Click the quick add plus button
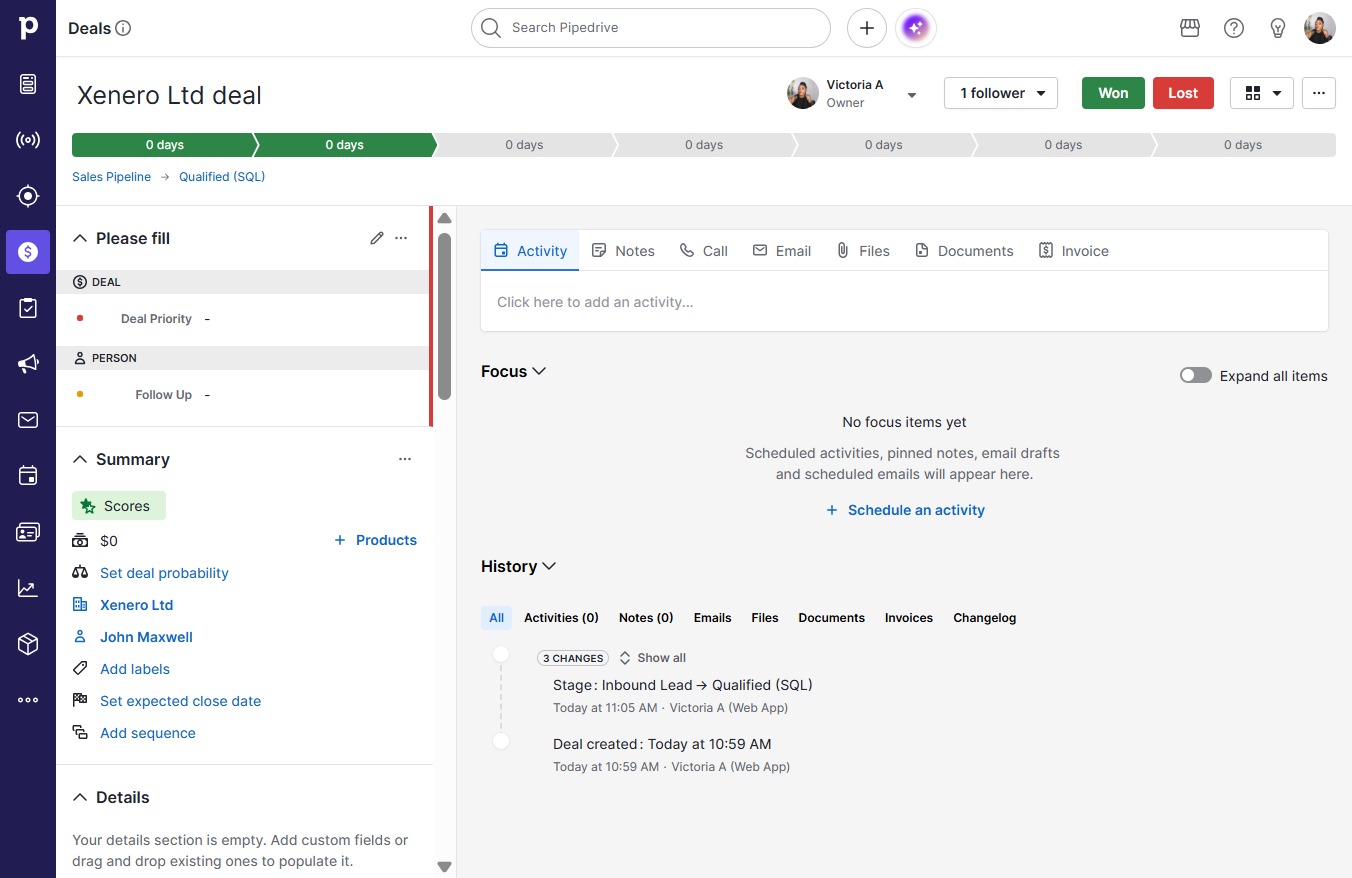Viewport: 1352px width, 878px height. [867, 28]
